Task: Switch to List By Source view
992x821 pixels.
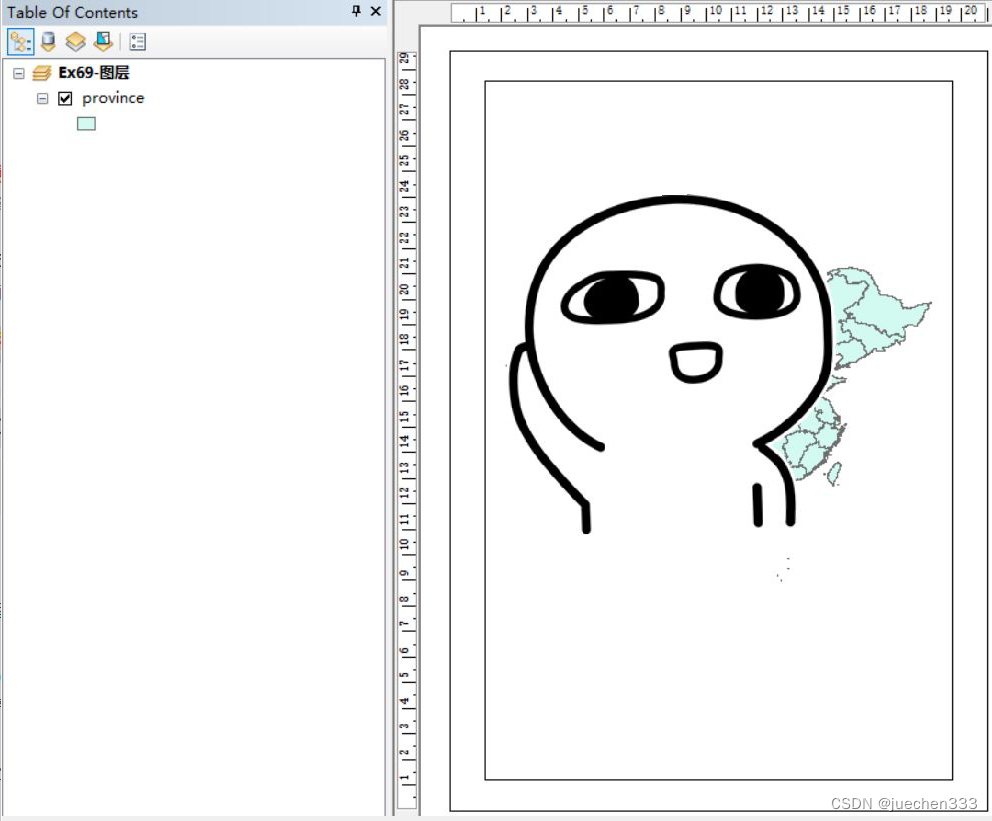Action: 48,42
